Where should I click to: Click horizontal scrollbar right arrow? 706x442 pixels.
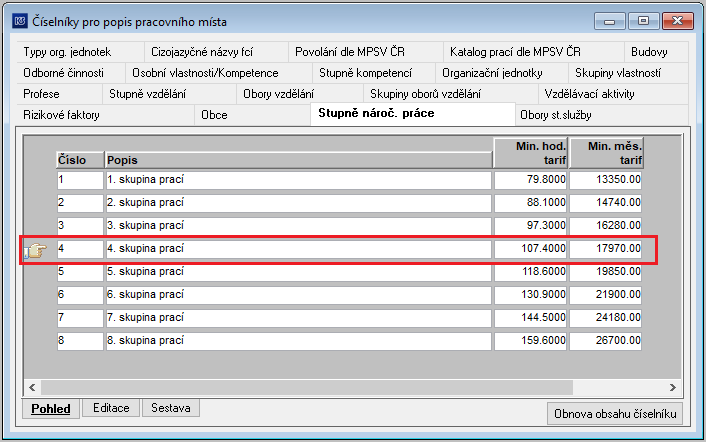pyautogui.click(x=673, y=387)
